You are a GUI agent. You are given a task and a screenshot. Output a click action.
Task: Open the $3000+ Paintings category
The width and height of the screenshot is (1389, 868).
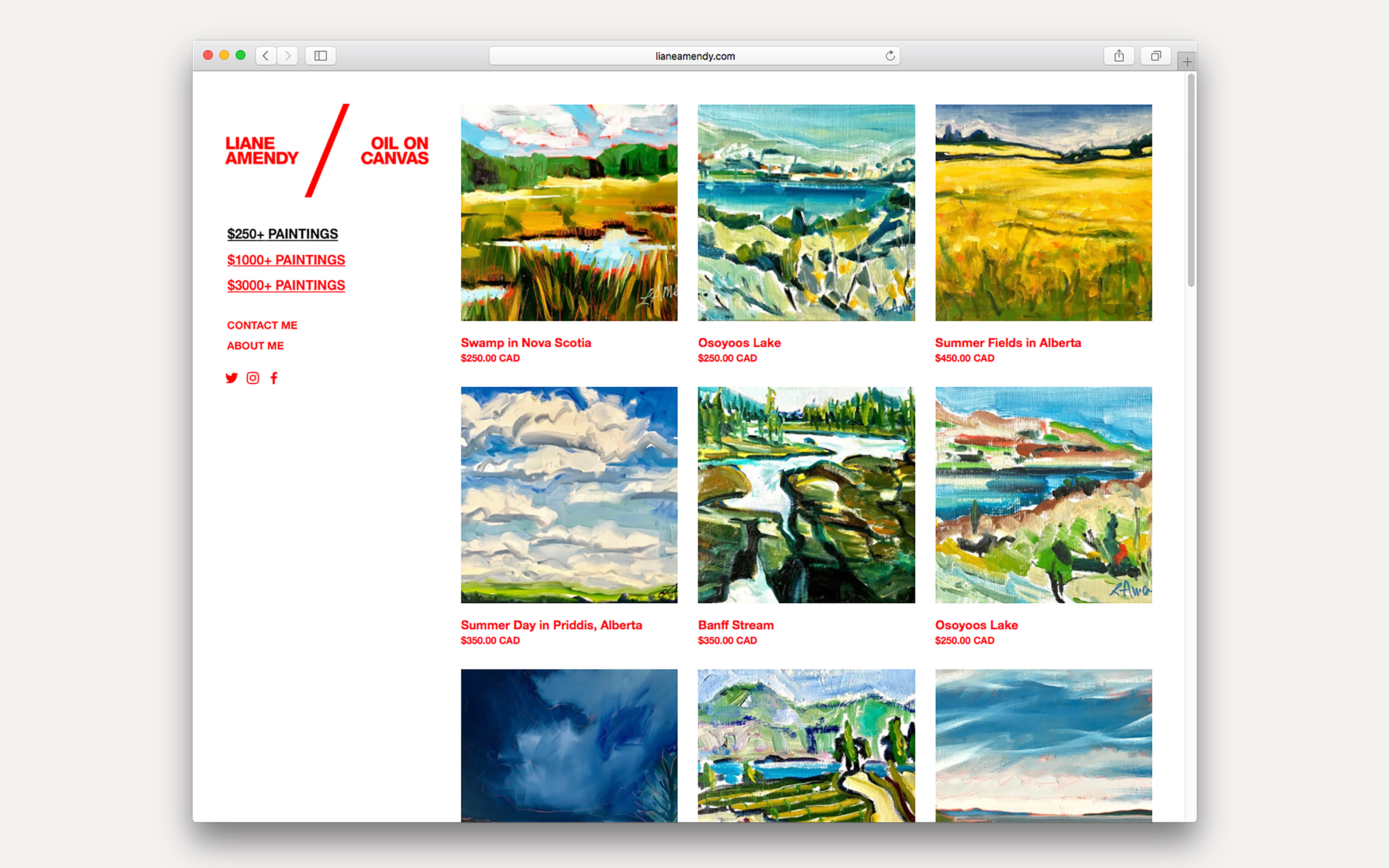click(x=286, y=285)
